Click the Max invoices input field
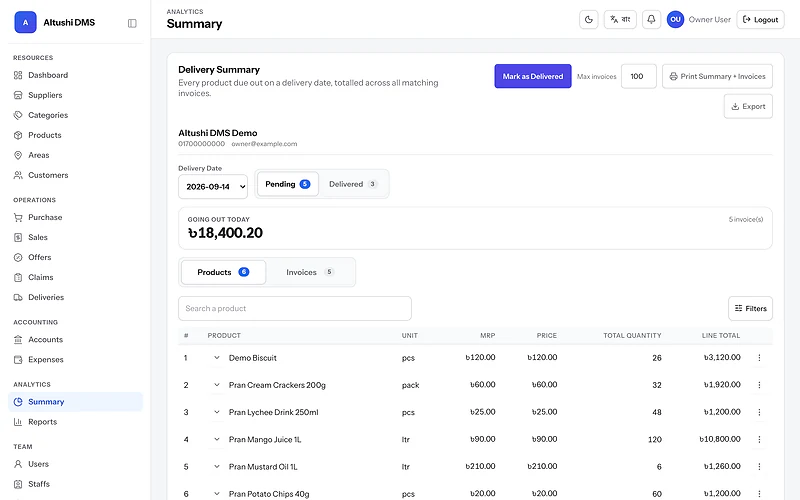 [x=639, y=76]
